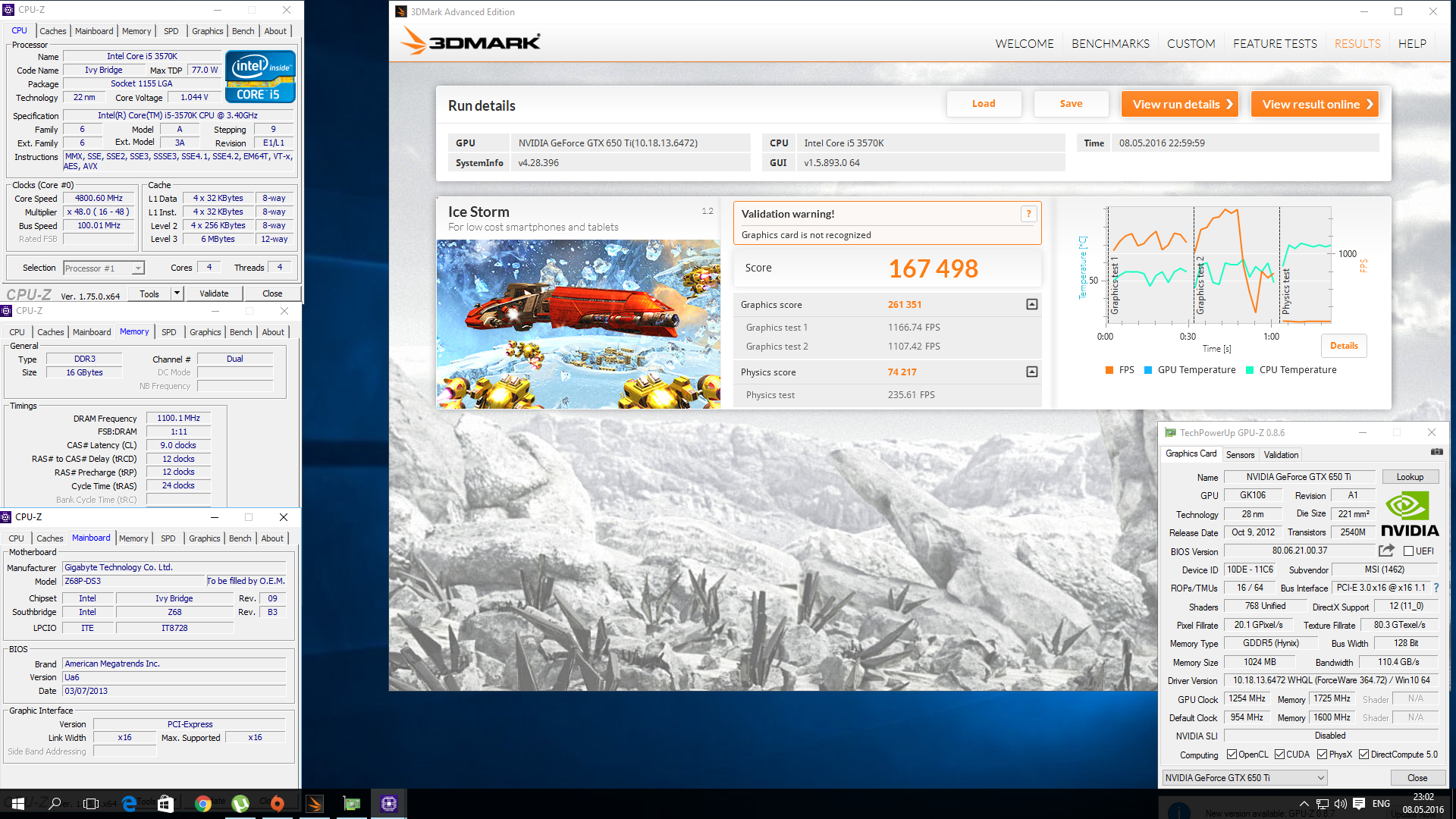Click the Intel Core i5 logo in CPU-Z
1456x819 pixels.
[x=260, y=77]
